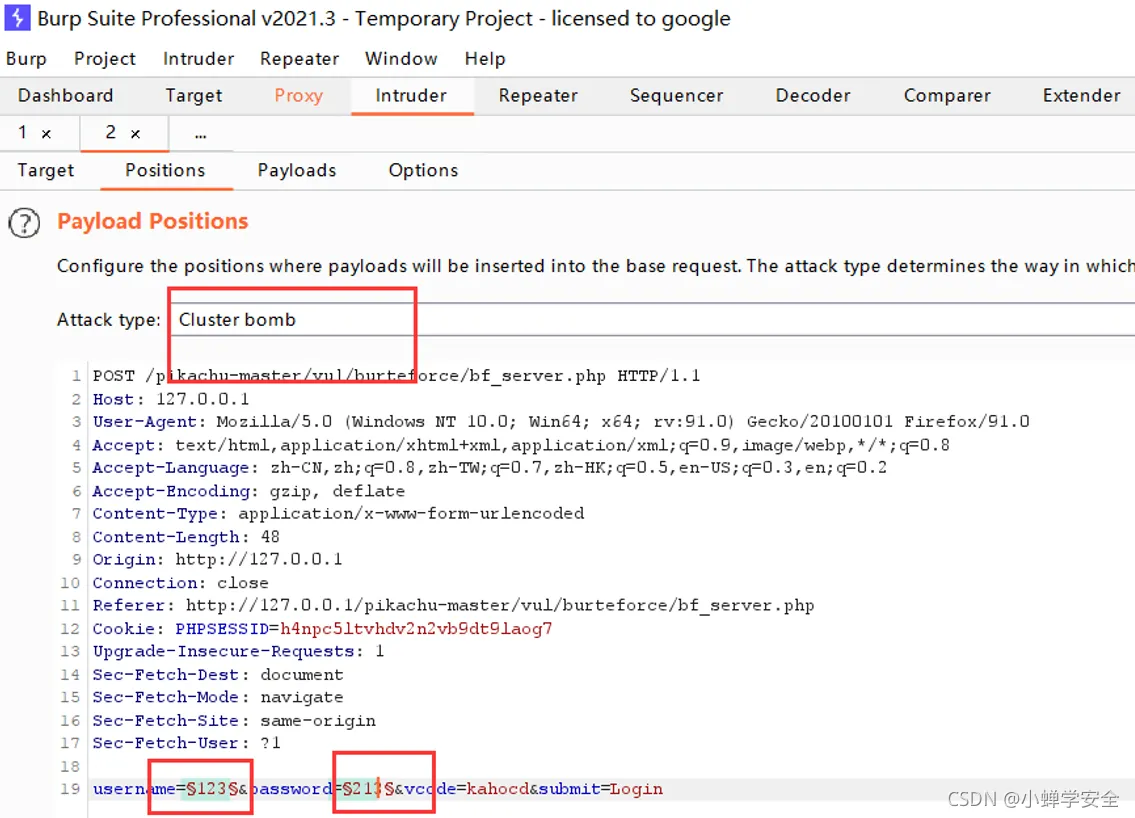Select the Intruder tool tab
The height and width of the screenshot is (818, 1135).
[411, 96]
